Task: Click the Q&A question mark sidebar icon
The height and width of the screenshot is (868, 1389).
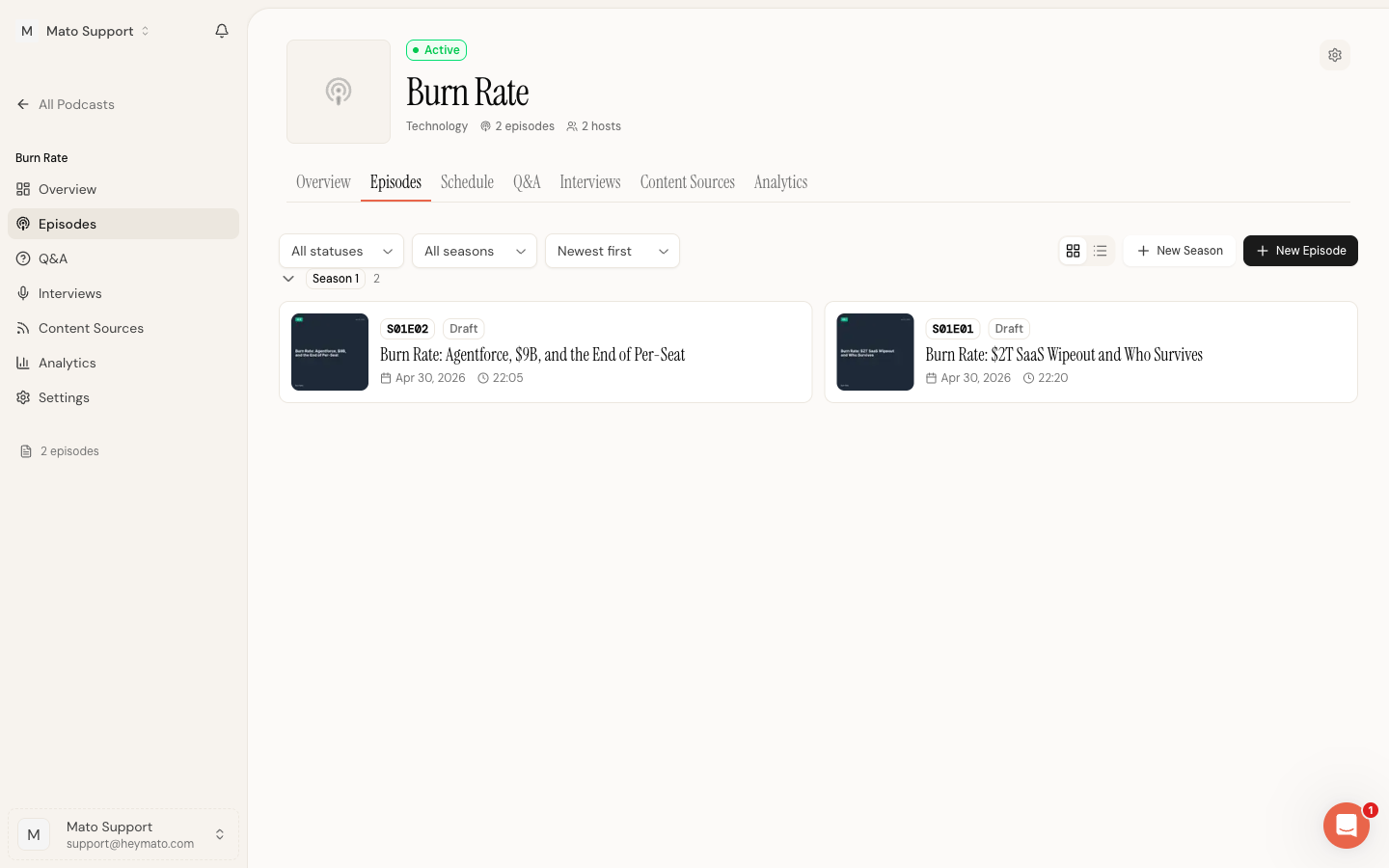Action: point(23,258)
